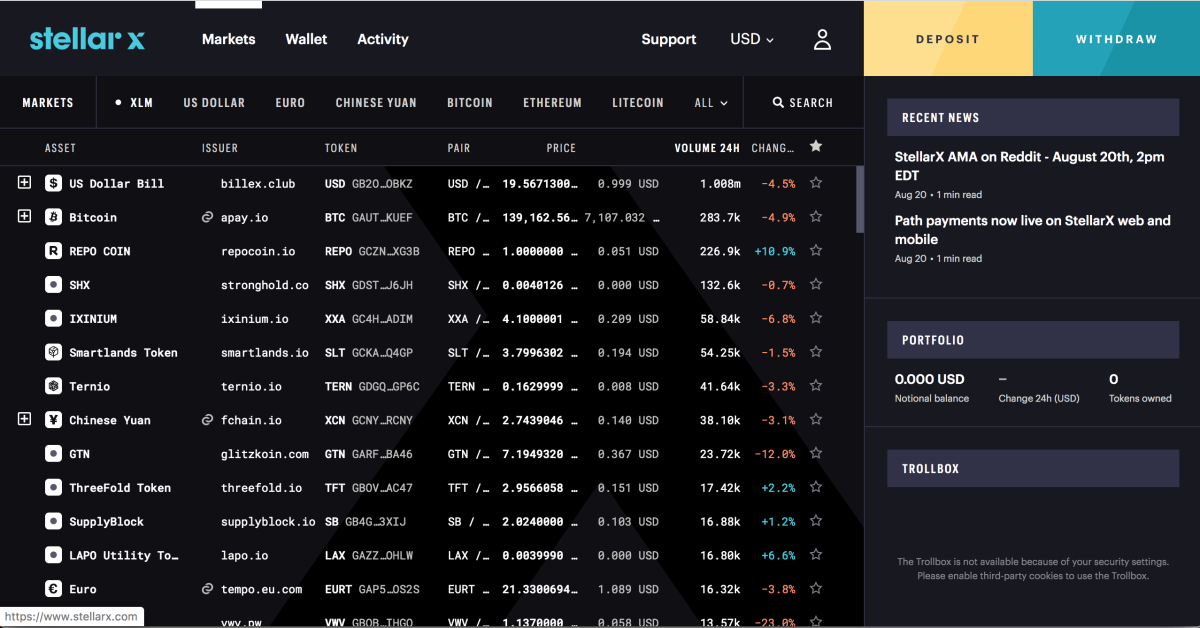Screen dimensions: 1200x628
Task: Favorite the ThreeFold Token market star
Action: [x=816, y=488]
